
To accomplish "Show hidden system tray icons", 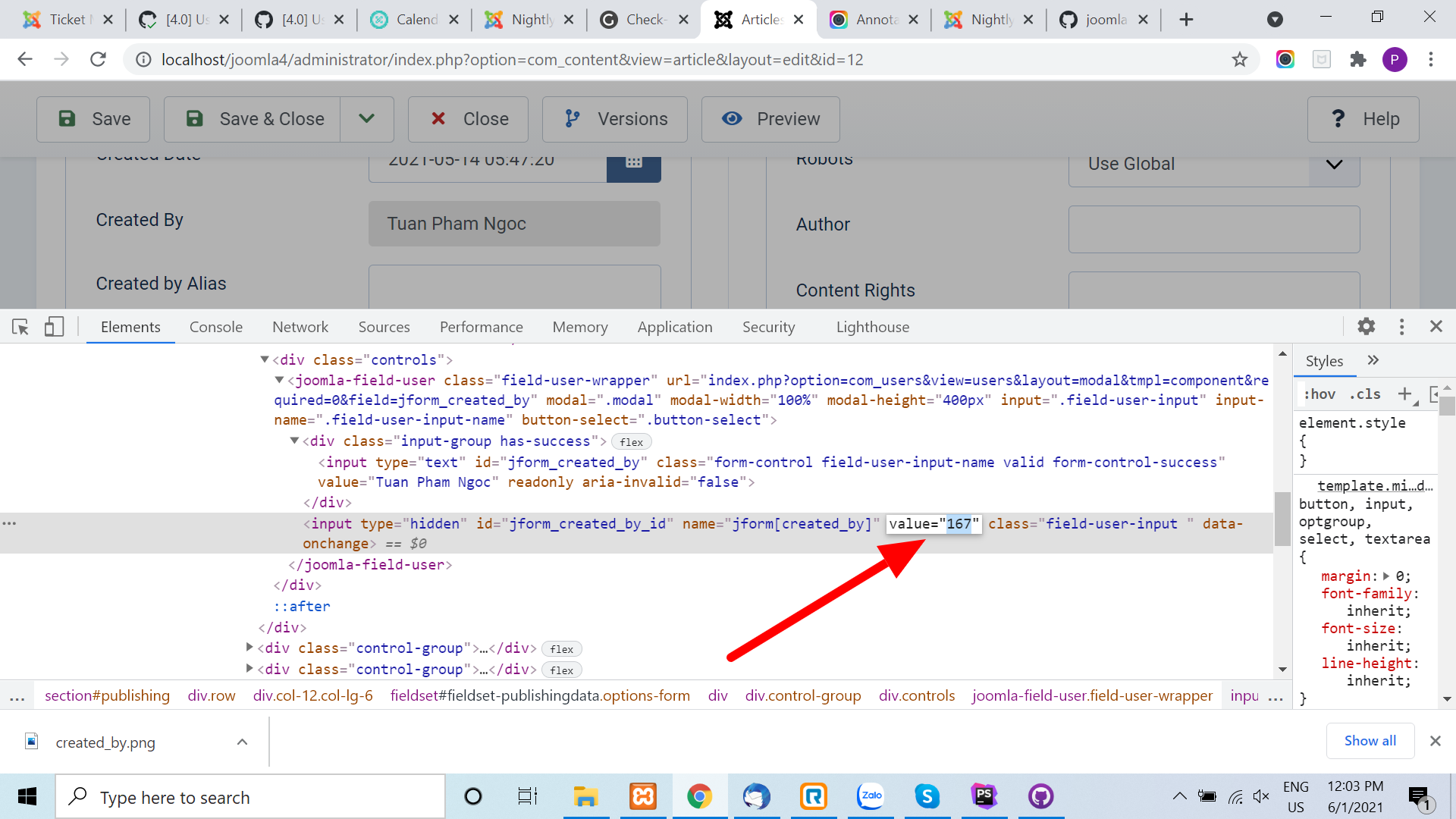I will [x=1179, y=796].
